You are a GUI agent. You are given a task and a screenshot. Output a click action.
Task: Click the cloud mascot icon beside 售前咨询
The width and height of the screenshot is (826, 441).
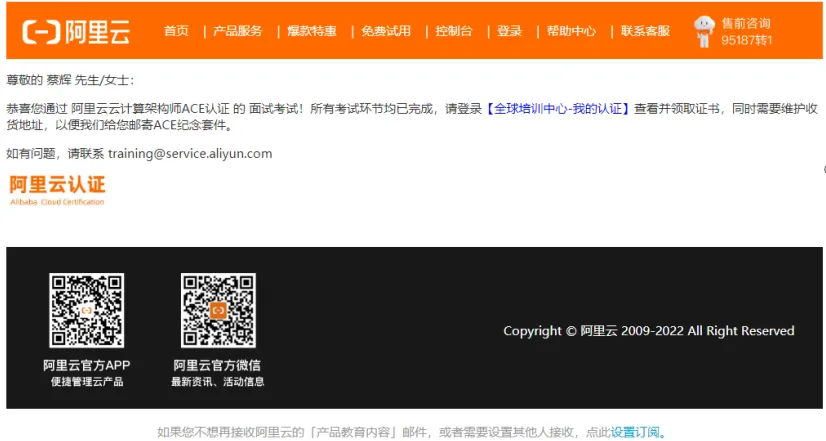point(704,32)
